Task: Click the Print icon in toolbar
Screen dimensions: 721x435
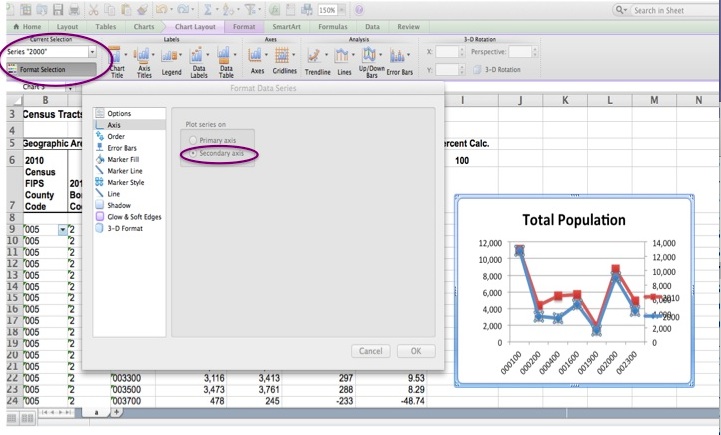Action: (74, 9)
